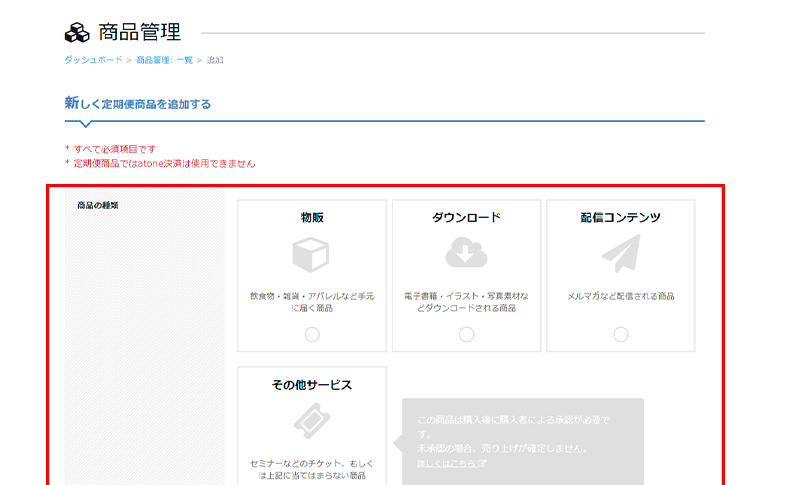Select the その他サービス card title
The height and width of the screenshot is (485, 800).
pos(312,385)
